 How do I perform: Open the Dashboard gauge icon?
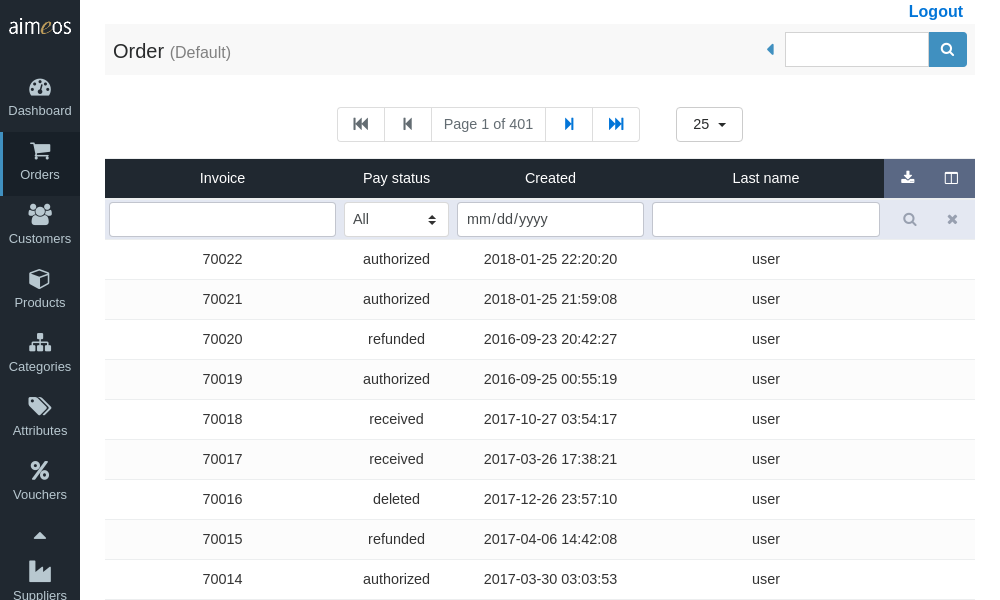(x=40, y=87)
